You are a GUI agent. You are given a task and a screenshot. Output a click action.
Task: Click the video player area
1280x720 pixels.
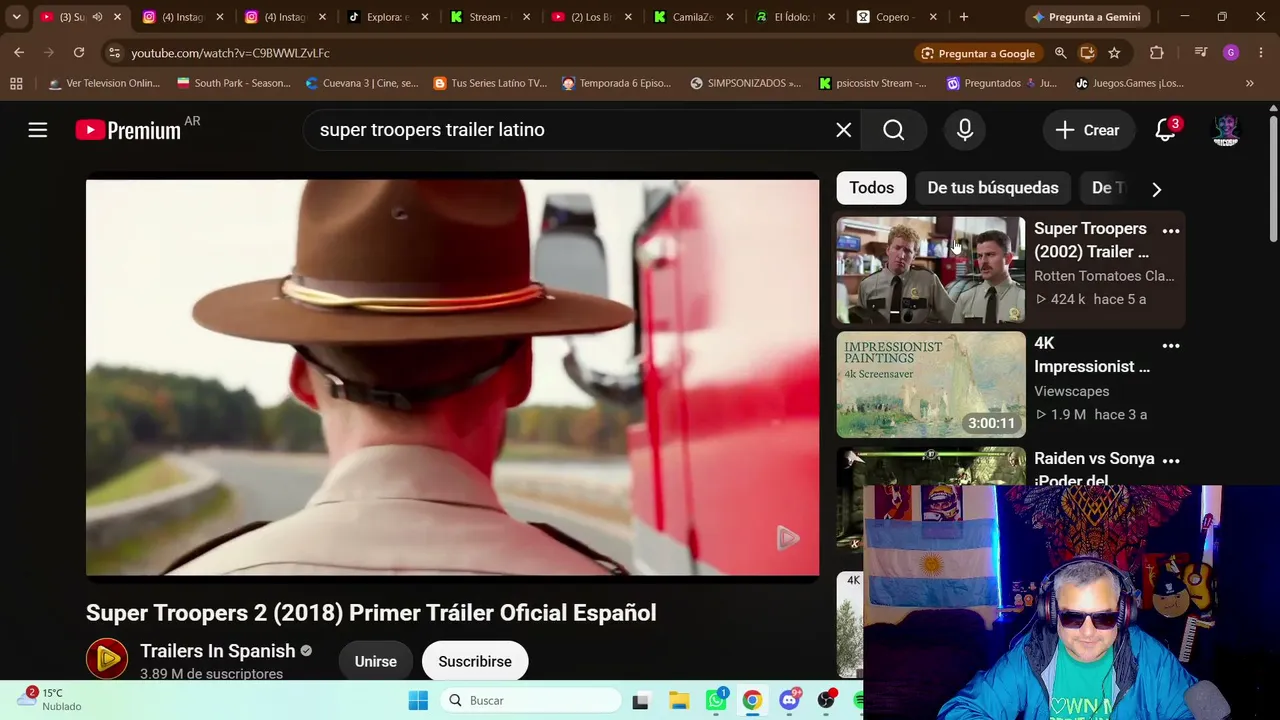tap(452, 378)
